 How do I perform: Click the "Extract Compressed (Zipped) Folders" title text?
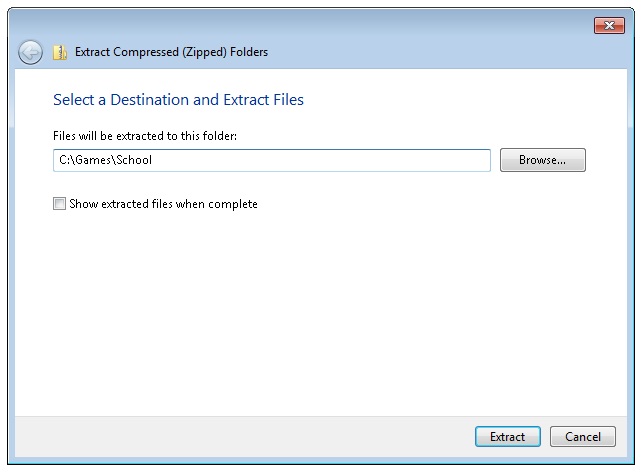tap(171, 52)
